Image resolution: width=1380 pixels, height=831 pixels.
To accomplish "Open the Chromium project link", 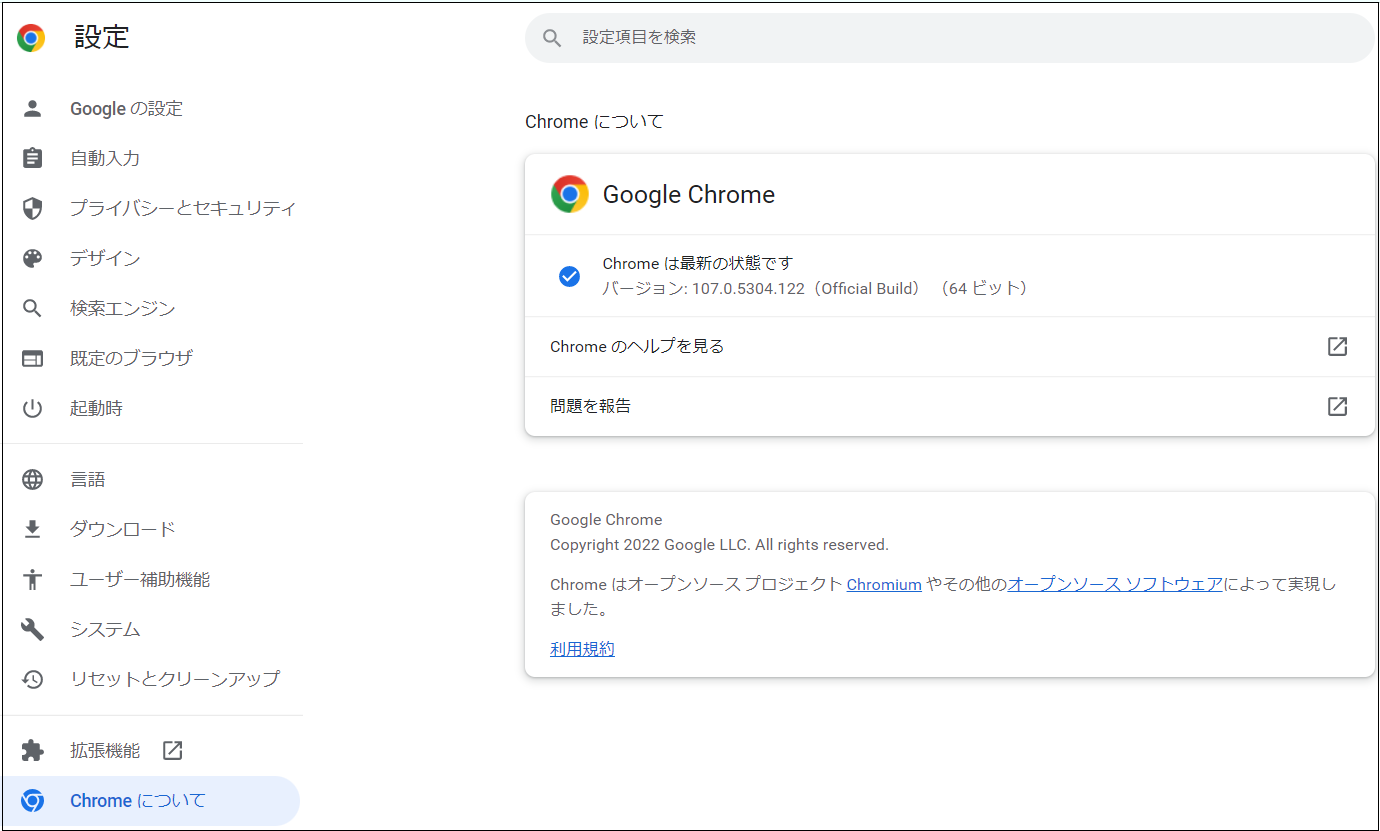I will [x=883, y=585].
